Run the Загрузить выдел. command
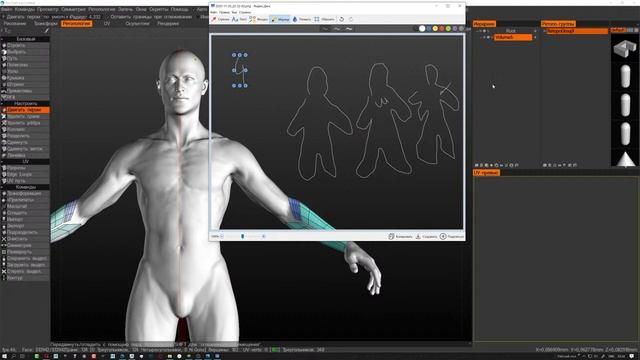This screenshot has width=640, height=360. coord(25,265)
